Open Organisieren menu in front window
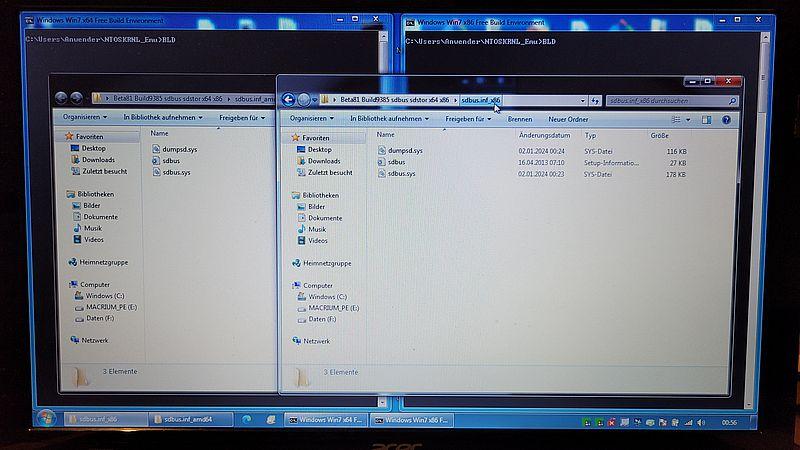The image size is (800, 450). click(311, 118)
